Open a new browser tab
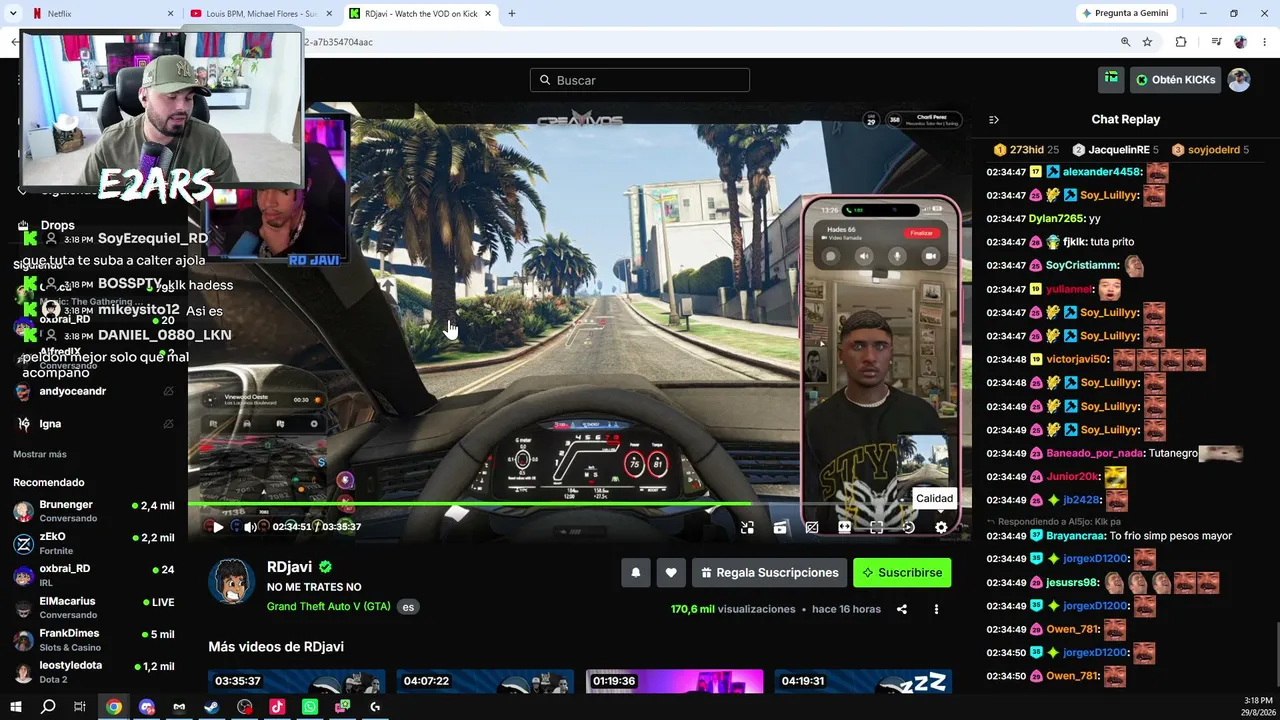The width and height of the screenshot is (1280, 720). coord(512,14)
